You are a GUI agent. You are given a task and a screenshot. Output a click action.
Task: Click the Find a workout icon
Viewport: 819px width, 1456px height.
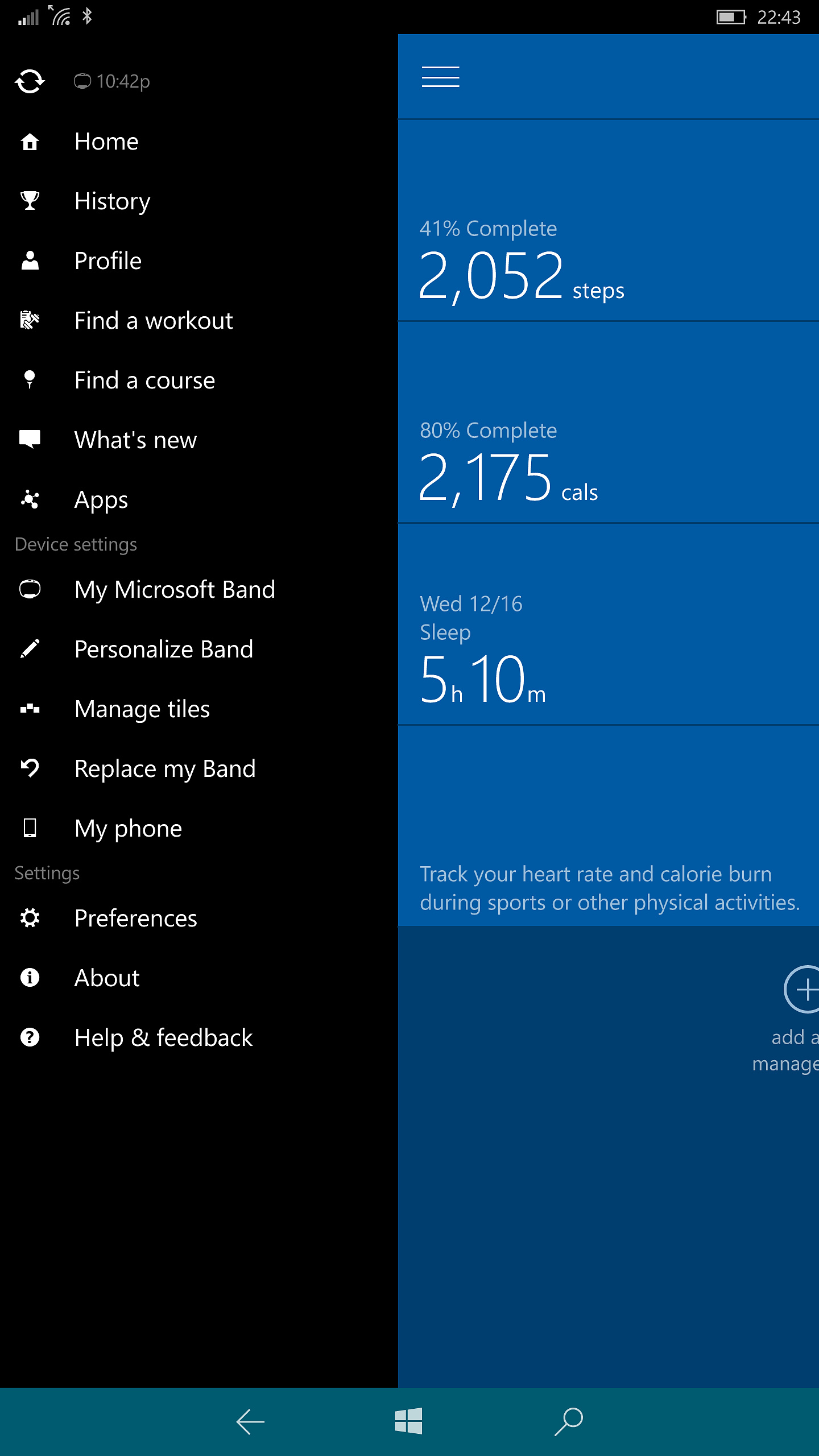[x=30, y=320]
